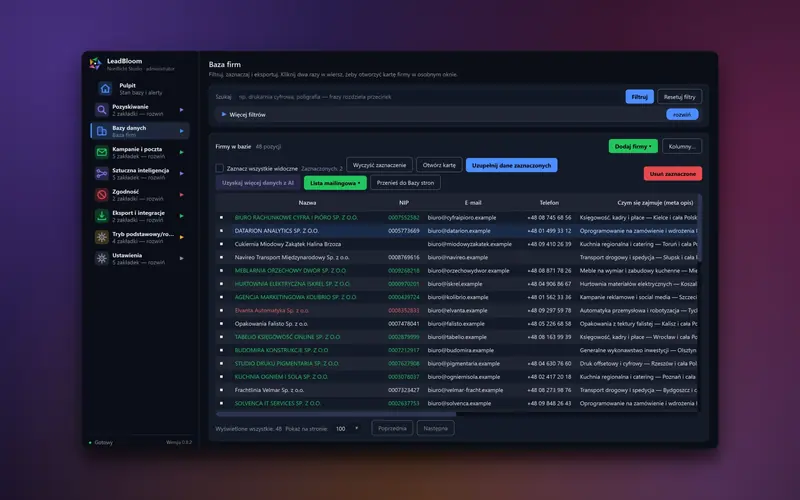Focus the Szukaj search field

coord(428,96)
